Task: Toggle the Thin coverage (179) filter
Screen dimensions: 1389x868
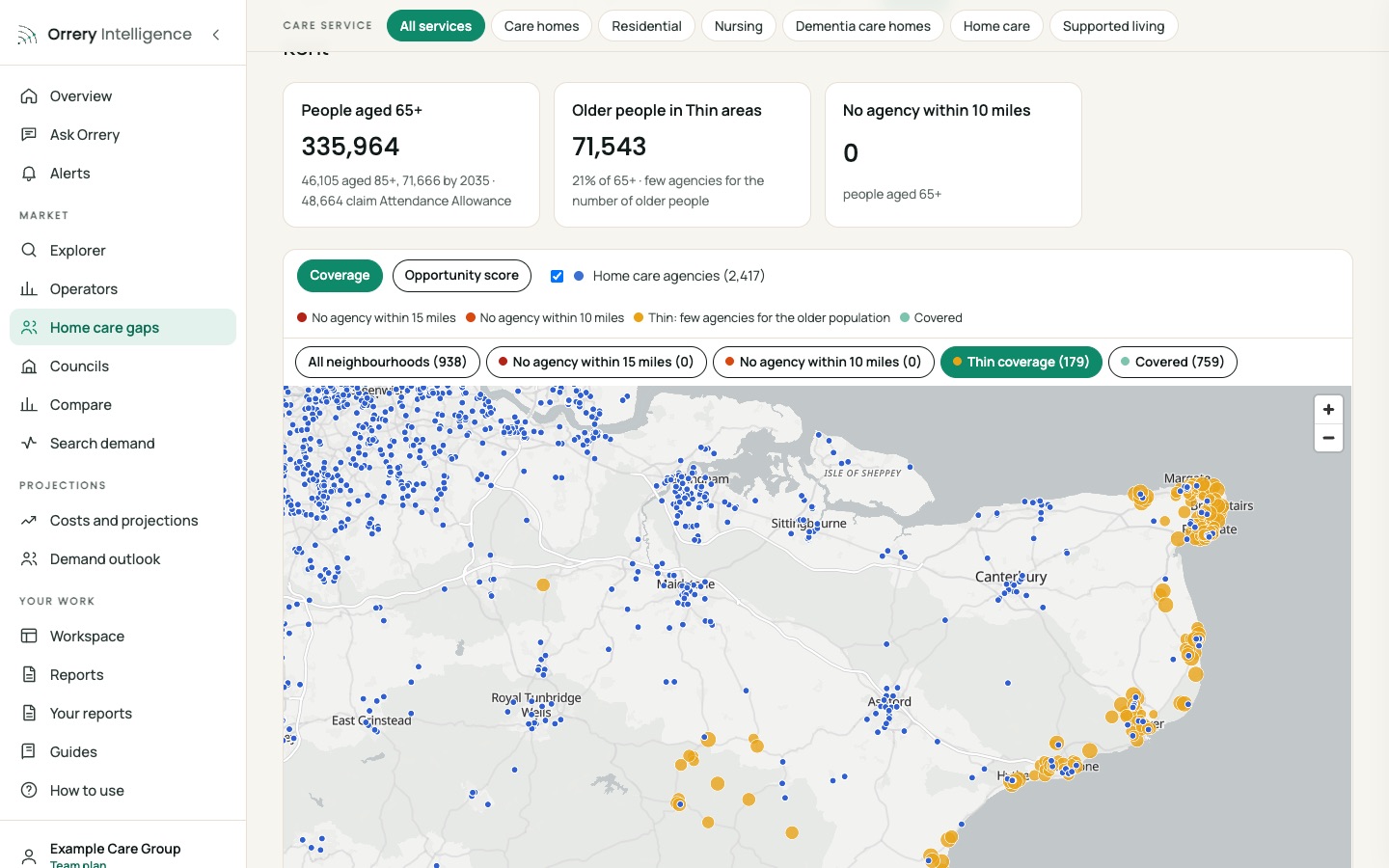Action: (x=1021, y=363)
